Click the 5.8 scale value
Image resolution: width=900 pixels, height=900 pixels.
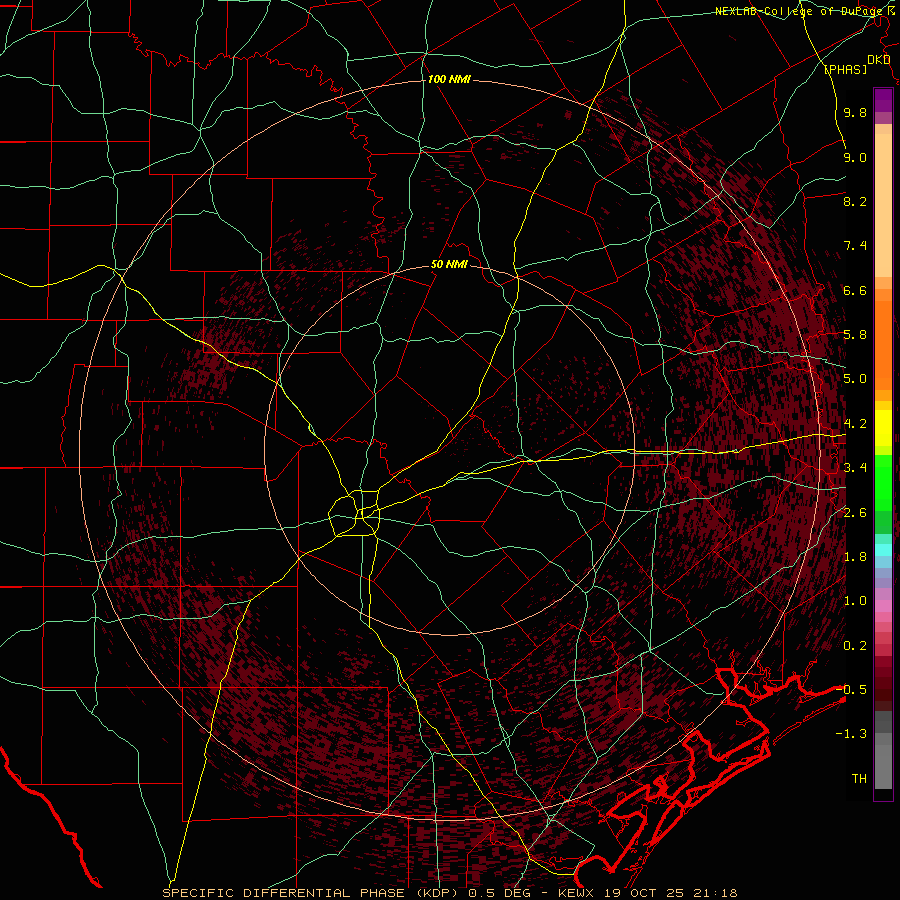[x=855, y=335]
